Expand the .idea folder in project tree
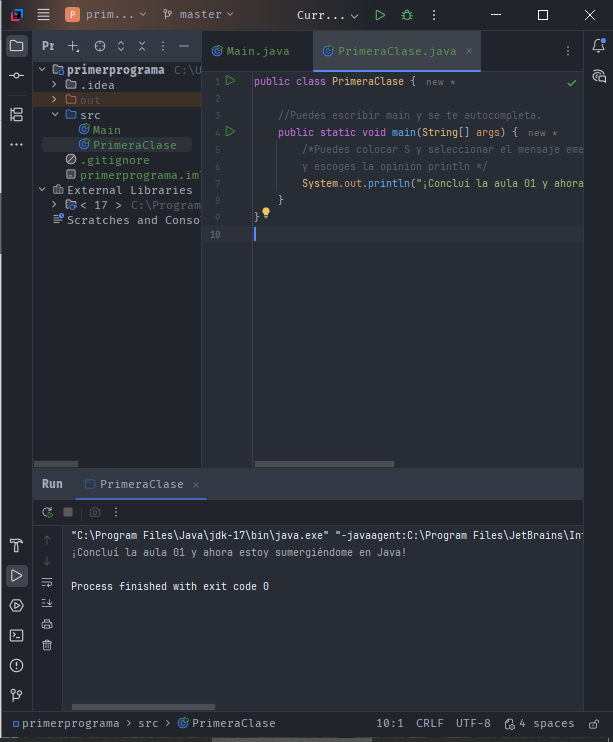 [56, 85]
